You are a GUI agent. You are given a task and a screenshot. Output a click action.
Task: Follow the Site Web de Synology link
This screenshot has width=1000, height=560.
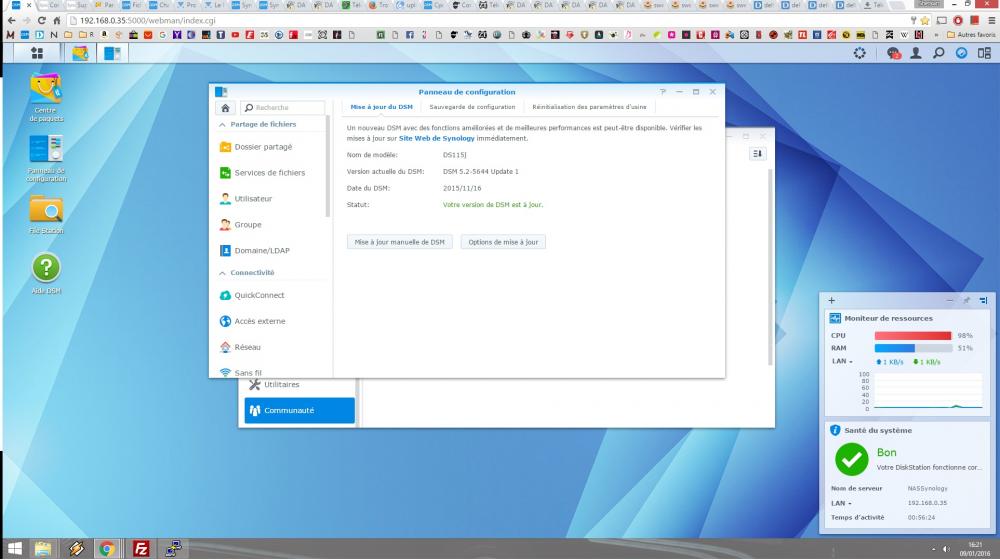[x=430, y=139]
